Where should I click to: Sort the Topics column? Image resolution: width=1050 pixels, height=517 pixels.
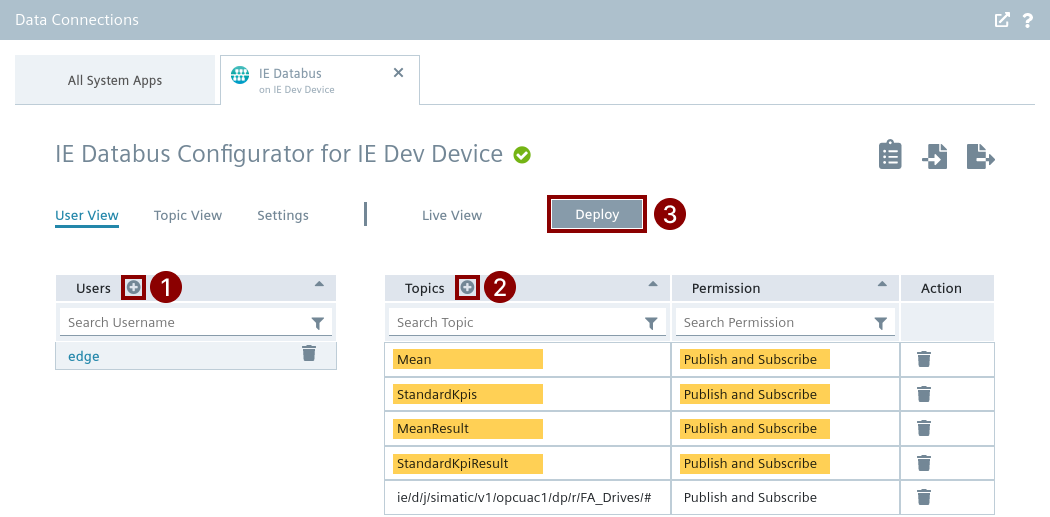tap(652, 285)
